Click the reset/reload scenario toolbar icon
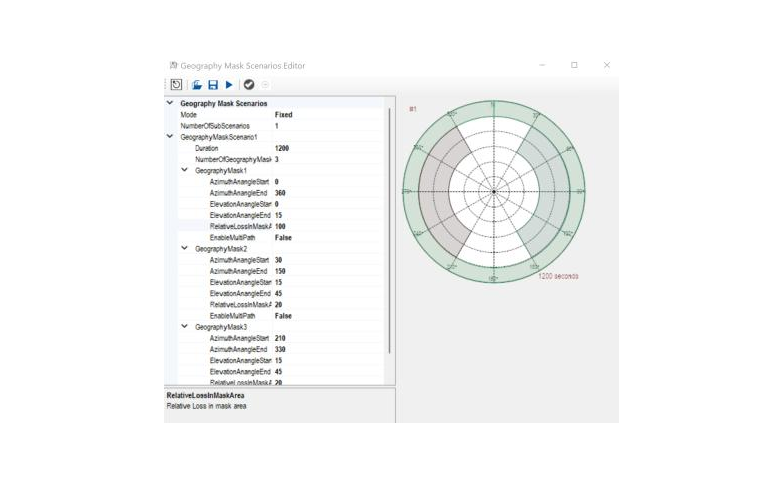784x484 pixels. click(x=176, y=86)
